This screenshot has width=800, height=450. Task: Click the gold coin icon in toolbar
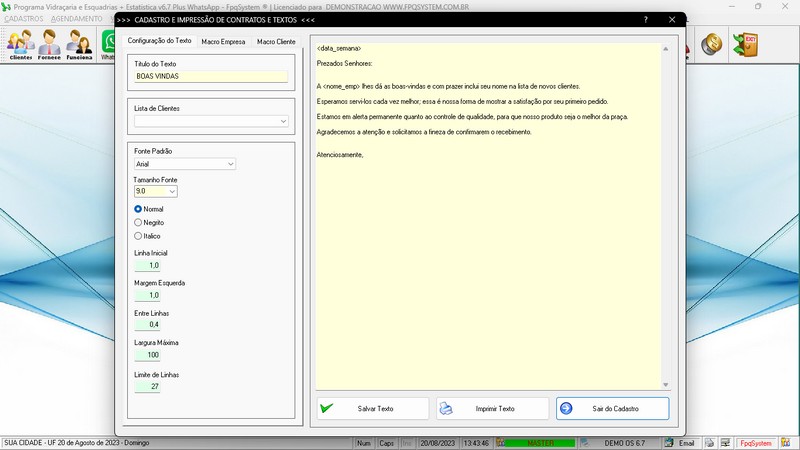click(x=712, y=45)
